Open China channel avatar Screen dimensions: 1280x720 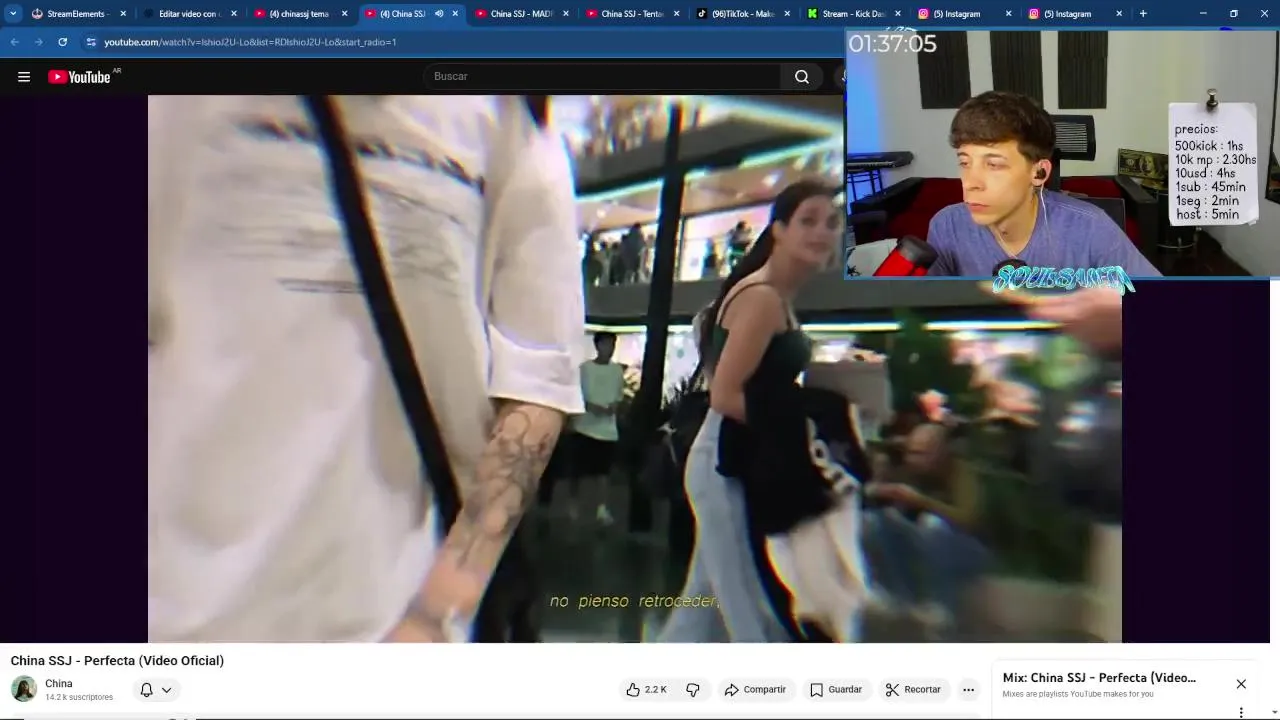pos(24,689)
